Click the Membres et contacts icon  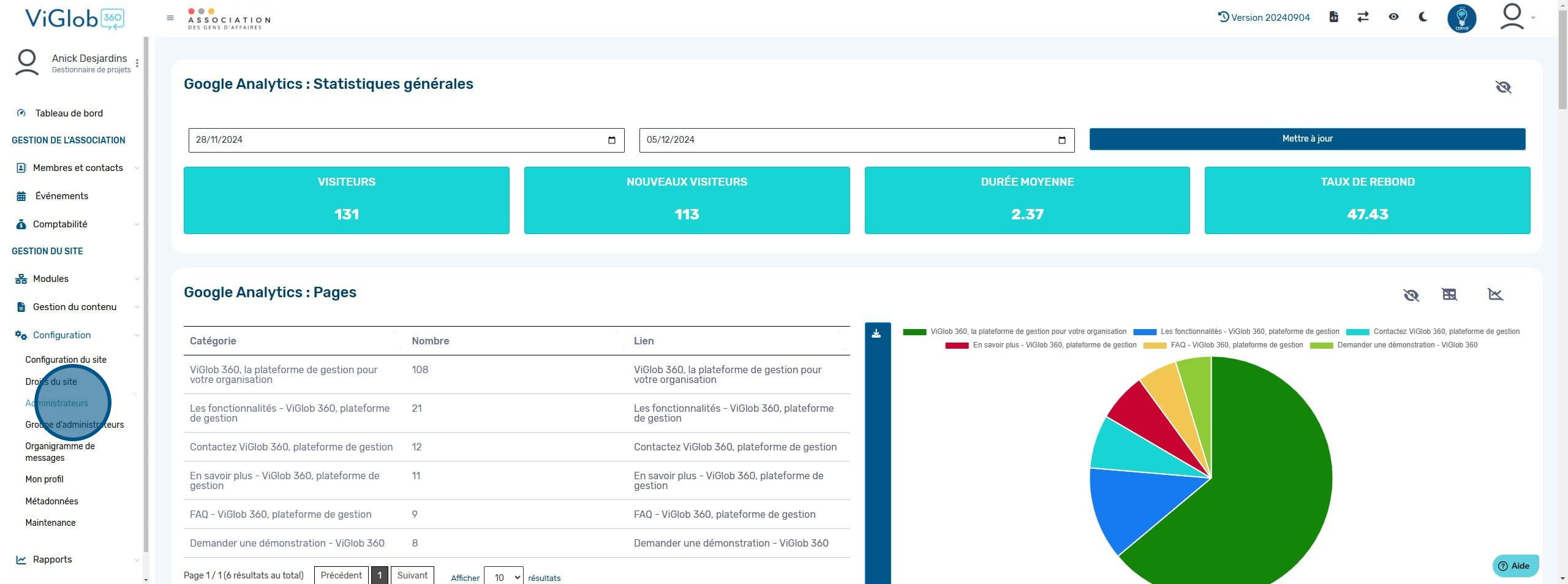click(21, 168)
